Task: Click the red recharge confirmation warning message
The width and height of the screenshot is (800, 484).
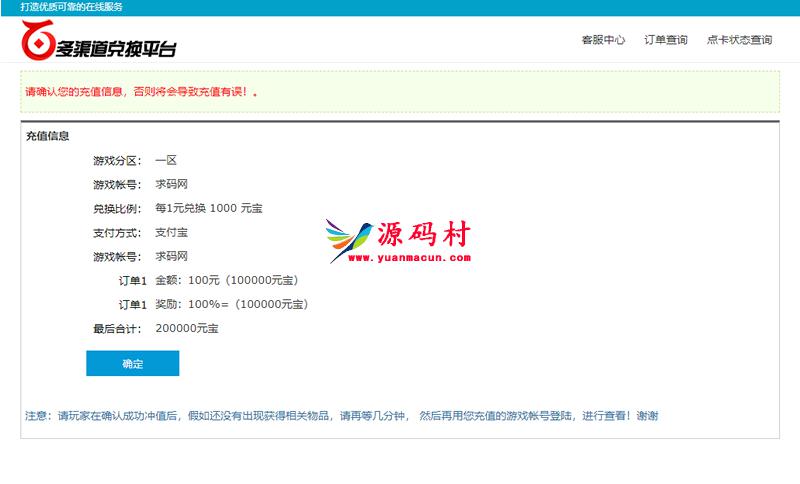Action: coord(143,91)
